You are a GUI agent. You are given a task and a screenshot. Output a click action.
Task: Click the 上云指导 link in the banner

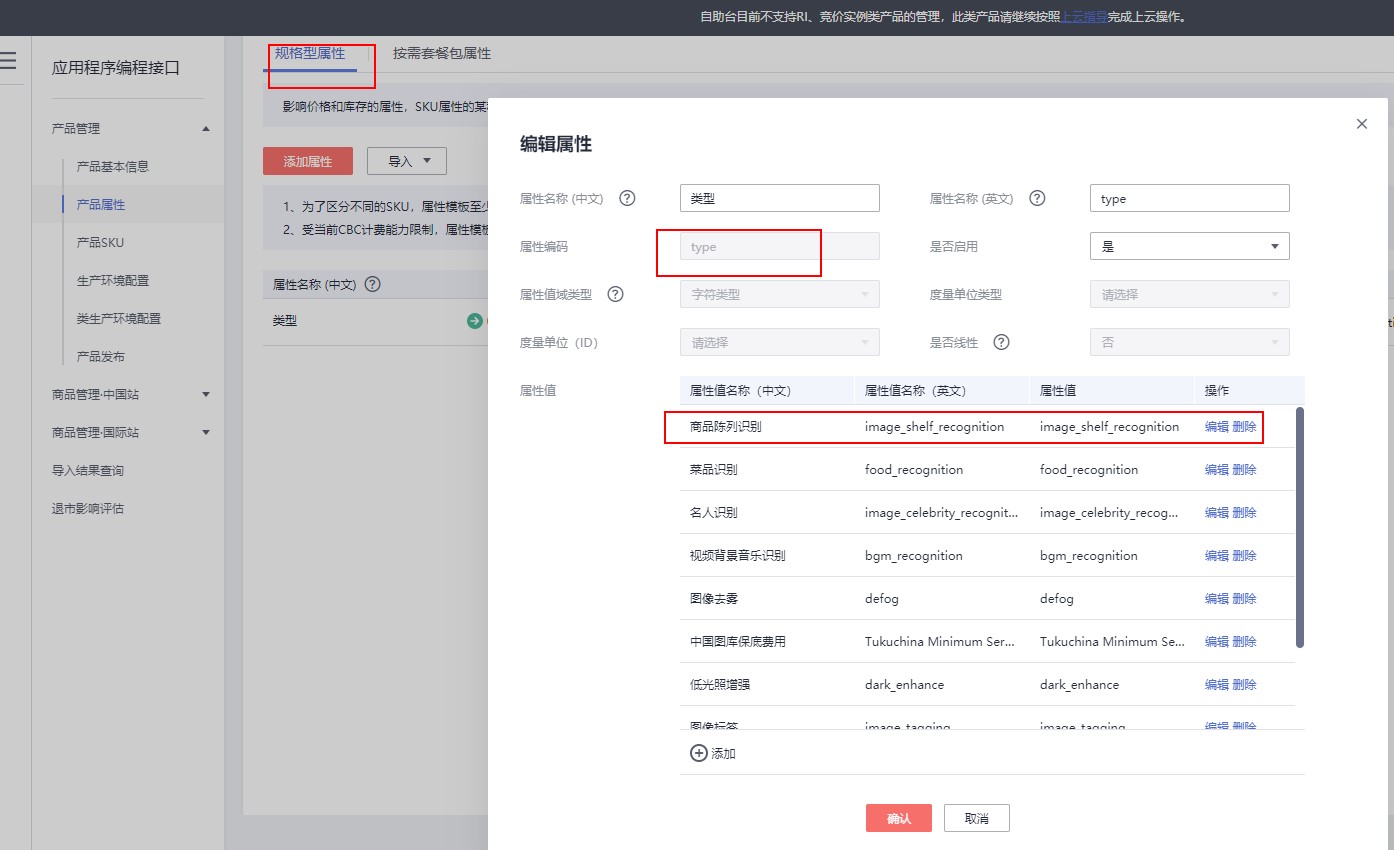(x=1084, y=17)
